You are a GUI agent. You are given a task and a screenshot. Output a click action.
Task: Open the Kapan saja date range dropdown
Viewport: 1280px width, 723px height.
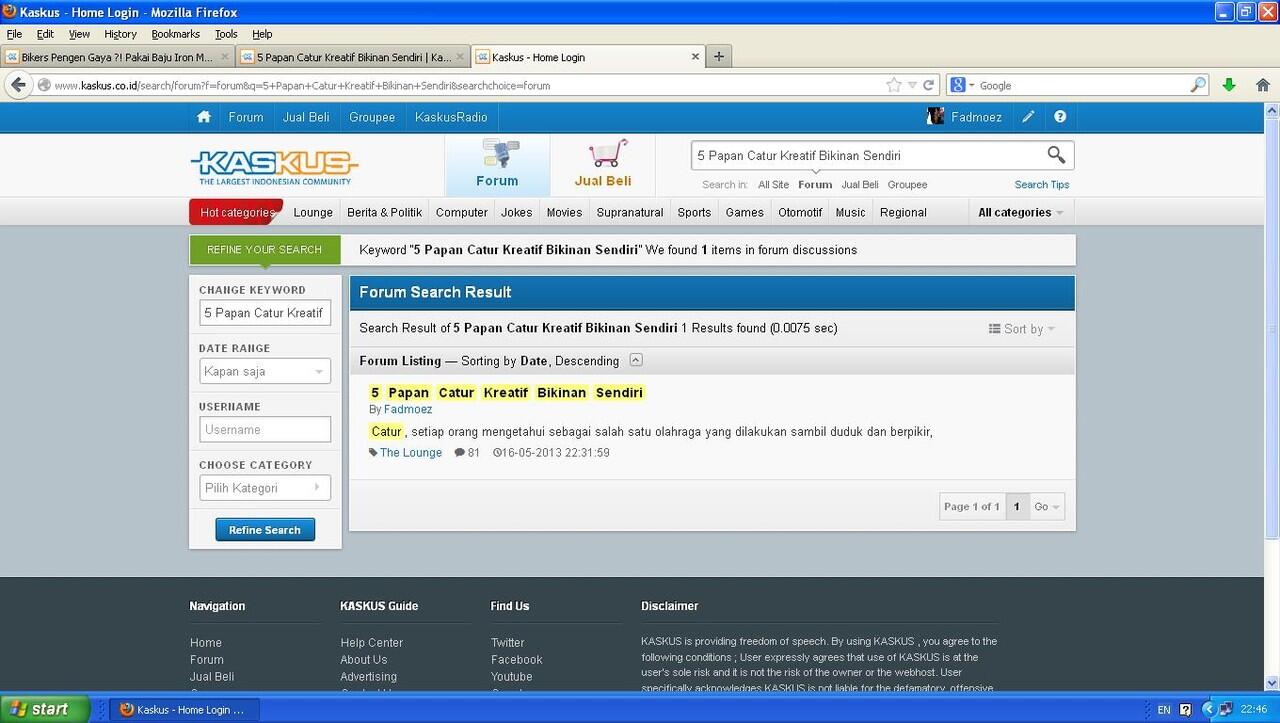point(265,371)
